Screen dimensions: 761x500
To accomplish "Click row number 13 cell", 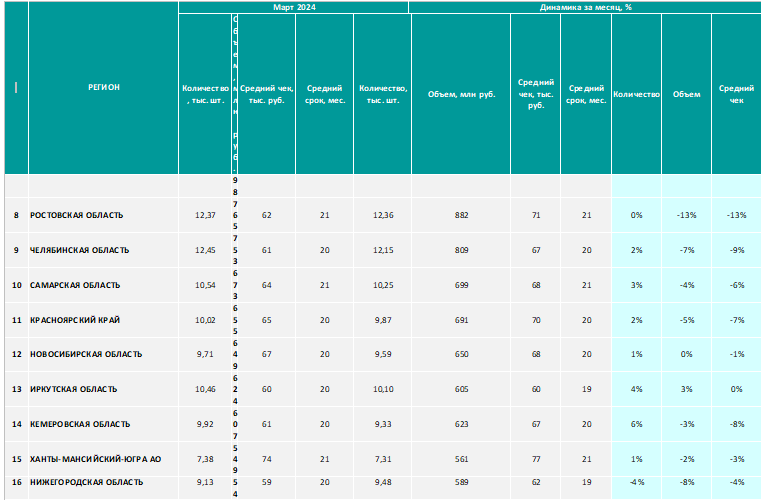I will click(x=17, y=389).
